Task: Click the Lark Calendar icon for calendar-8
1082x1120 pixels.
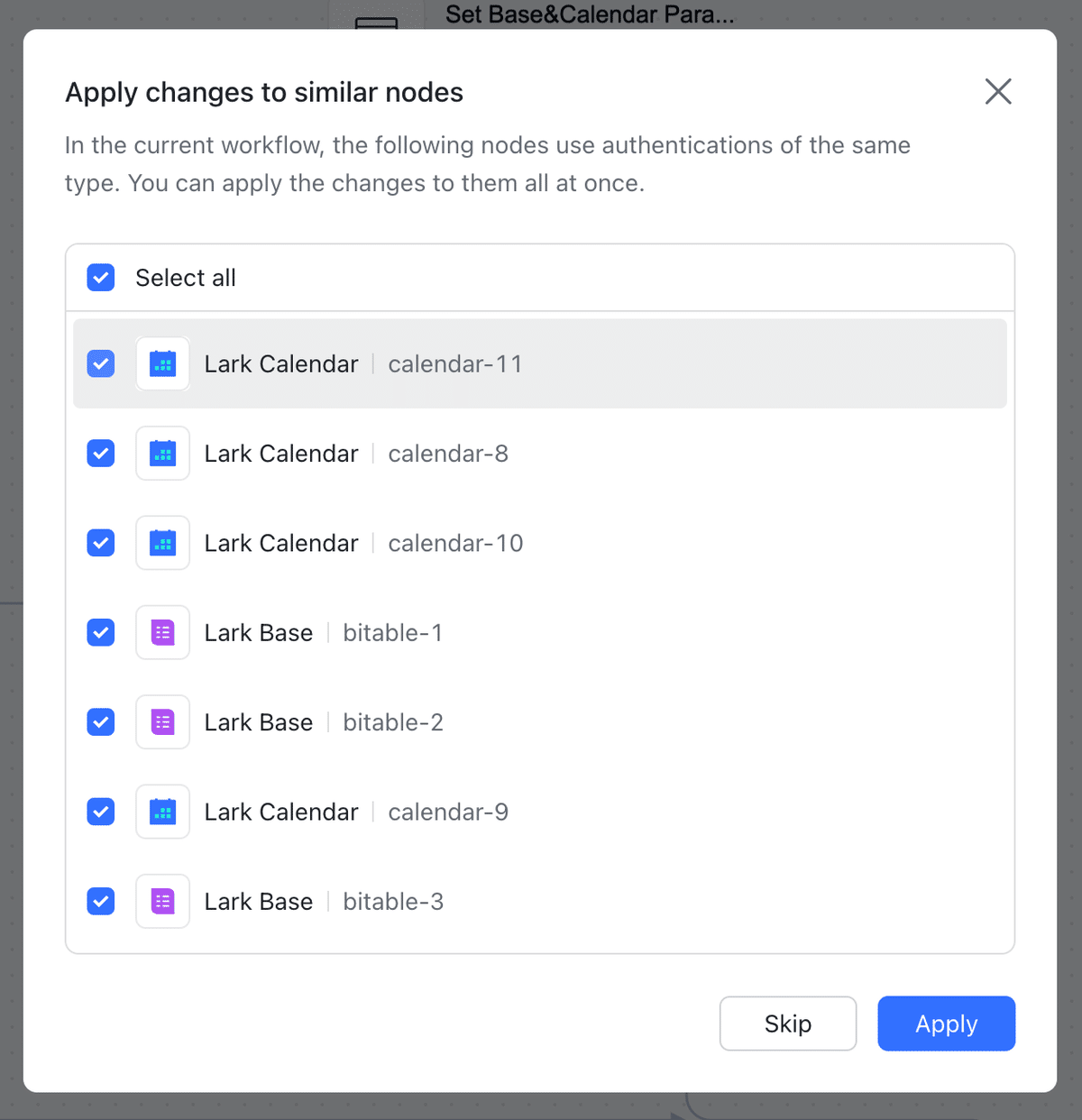Action: click(162, 453)
